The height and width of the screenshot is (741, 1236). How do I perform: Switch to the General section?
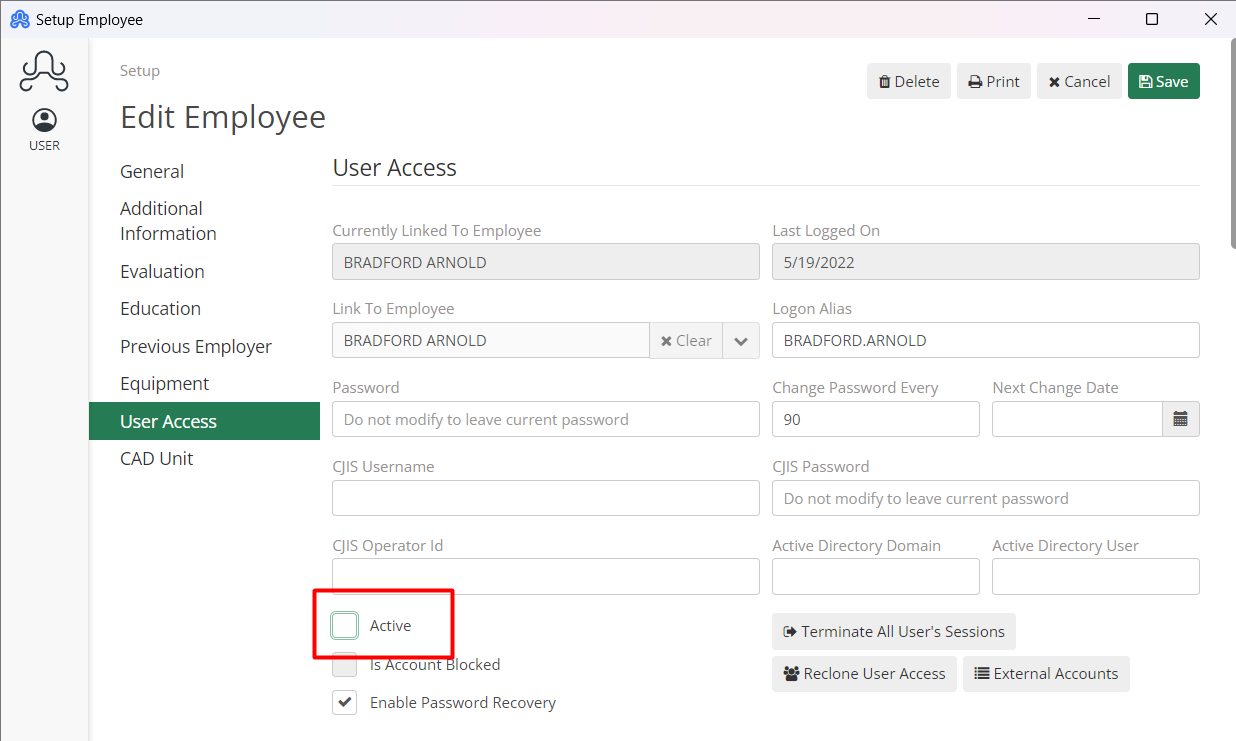[x=152, y=171]
